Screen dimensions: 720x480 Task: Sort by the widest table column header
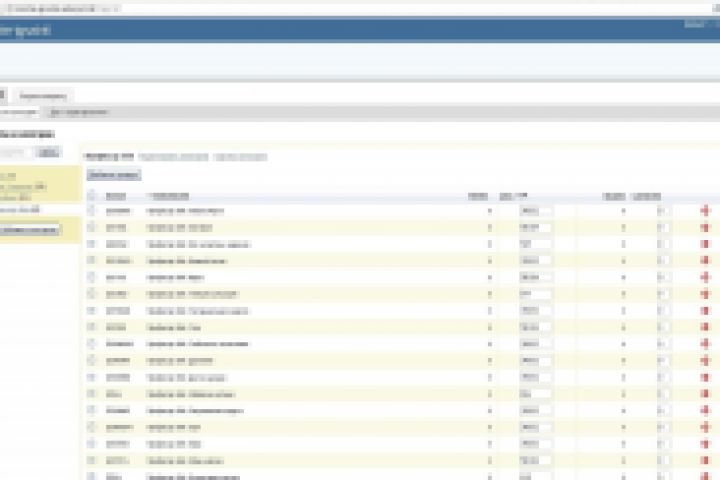[168, 196]
